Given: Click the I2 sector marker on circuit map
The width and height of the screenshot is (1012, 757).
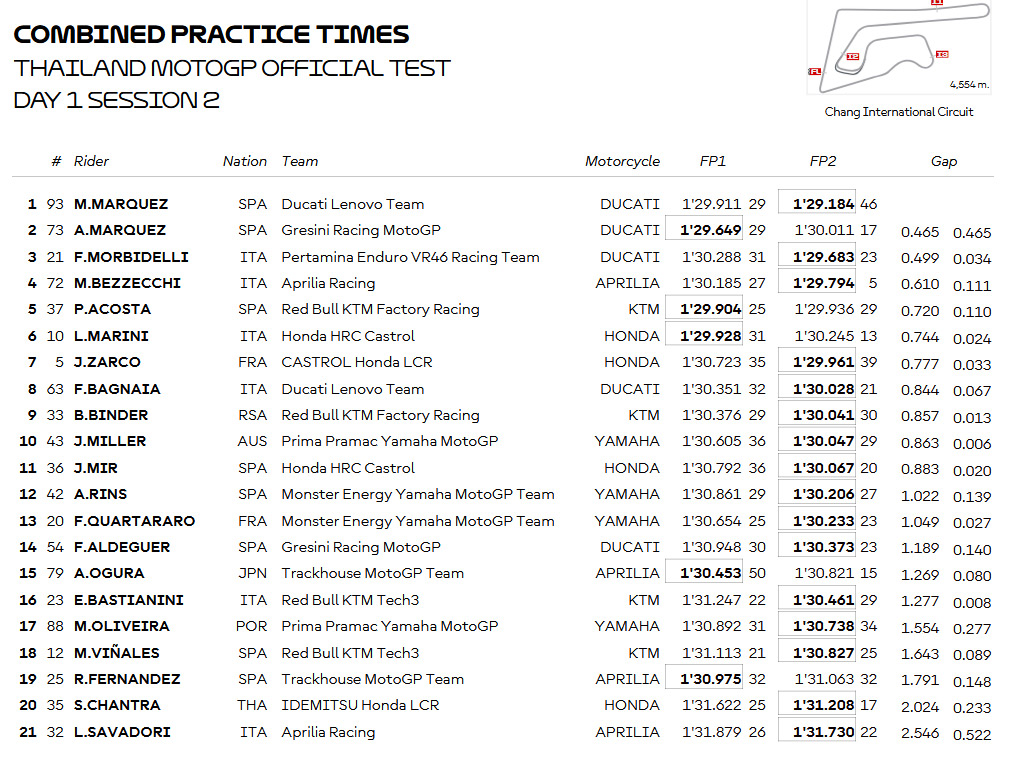Looking at the screenshot, I should pos(853,56).
